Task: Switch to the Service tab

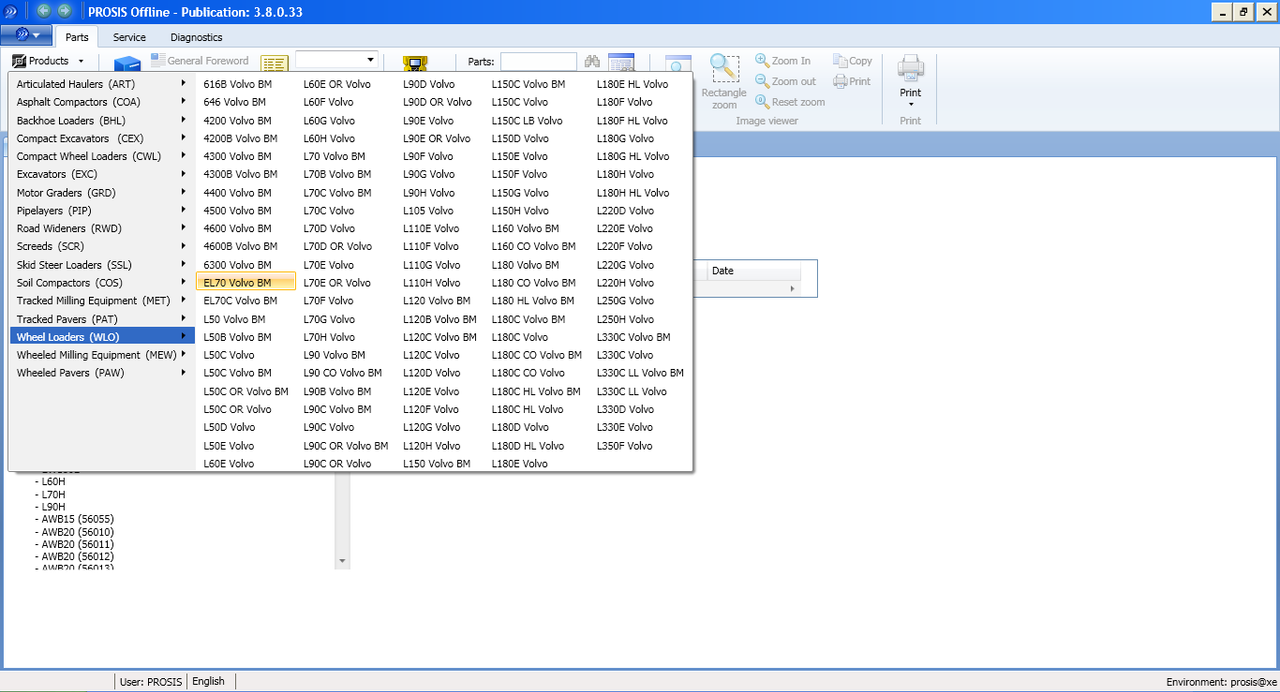Action: pos(129,37)
